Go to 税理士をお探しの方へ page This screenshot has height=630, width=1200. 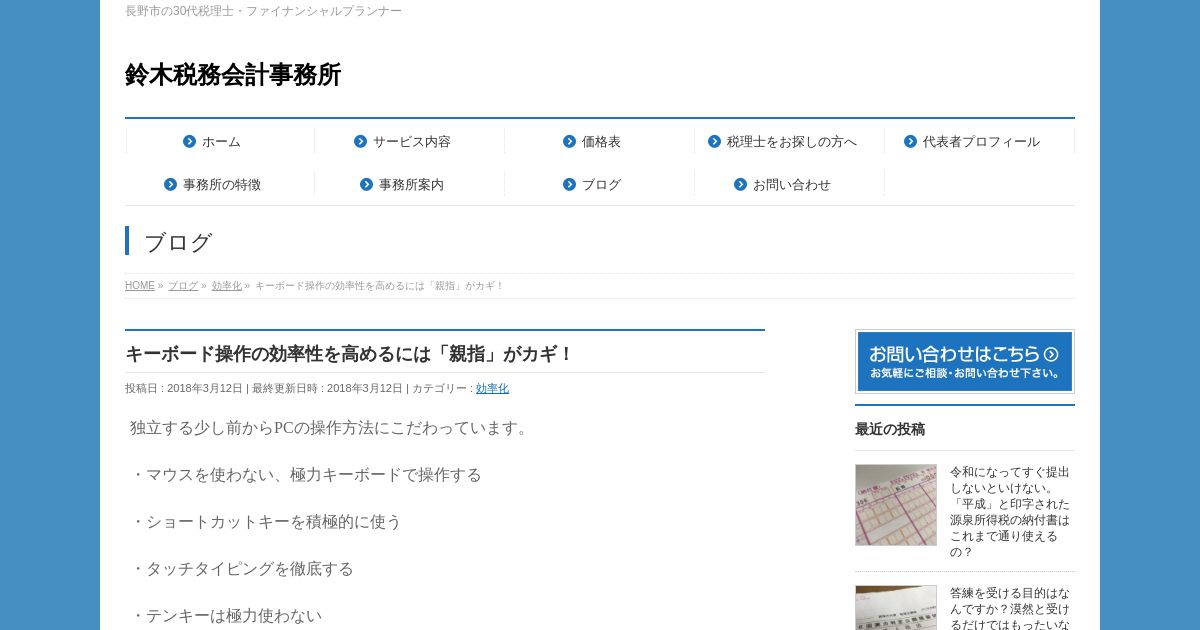pos(790,142)
